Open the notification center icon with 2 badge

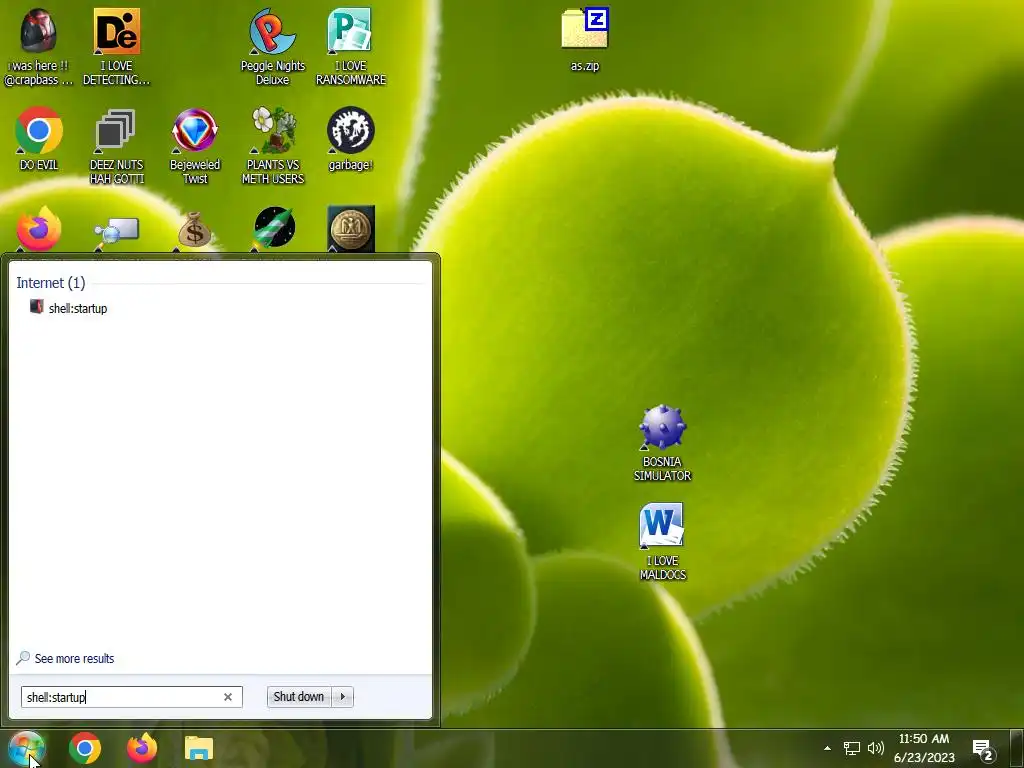pos(984,750)
